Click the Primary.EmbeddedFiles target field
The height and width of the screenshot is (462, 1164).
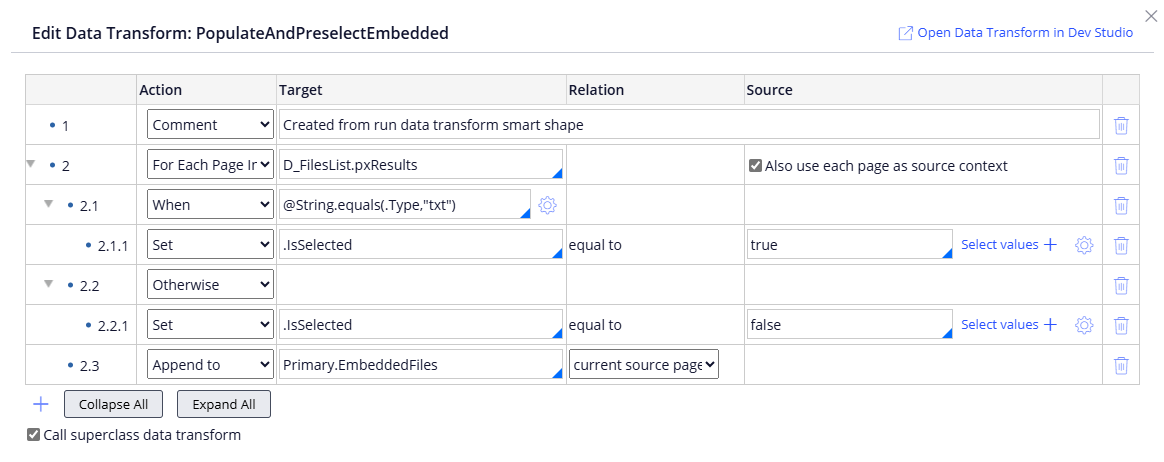[x=420, y=365]
